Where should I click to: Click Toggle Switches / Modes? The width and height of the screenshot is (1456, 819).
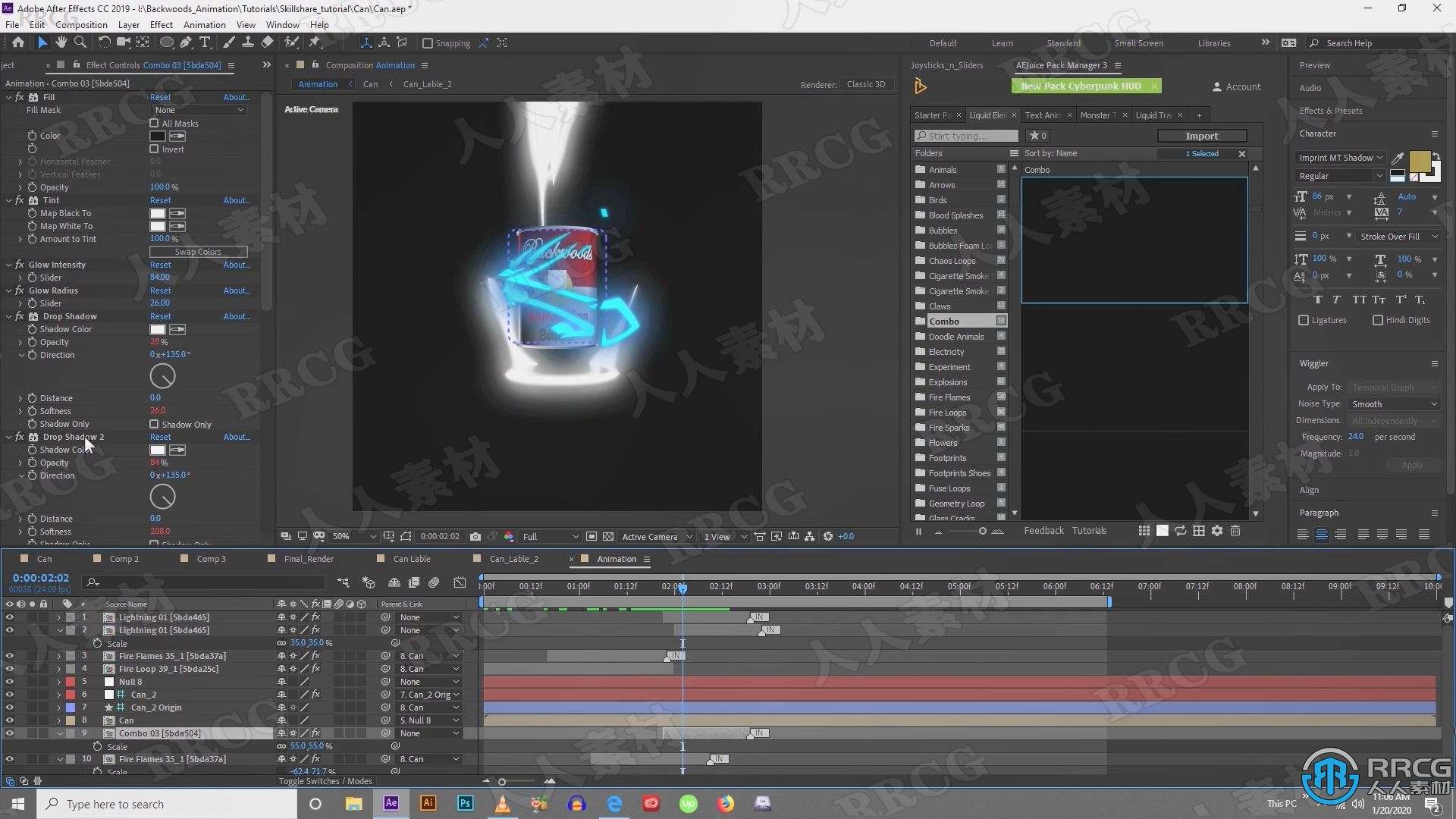pyautogui.click(x=325, y=781)
